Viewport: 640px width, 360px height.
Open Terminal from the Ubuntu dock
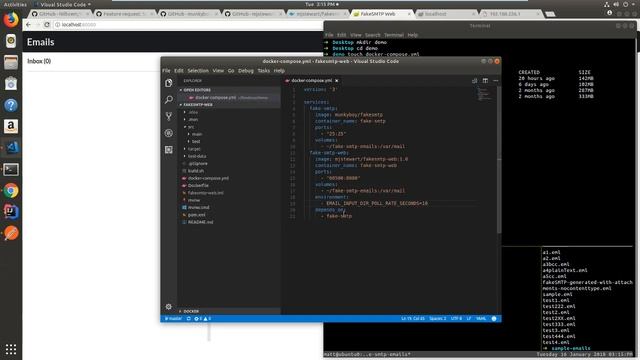pyautogui.click(x=11, y=169)
